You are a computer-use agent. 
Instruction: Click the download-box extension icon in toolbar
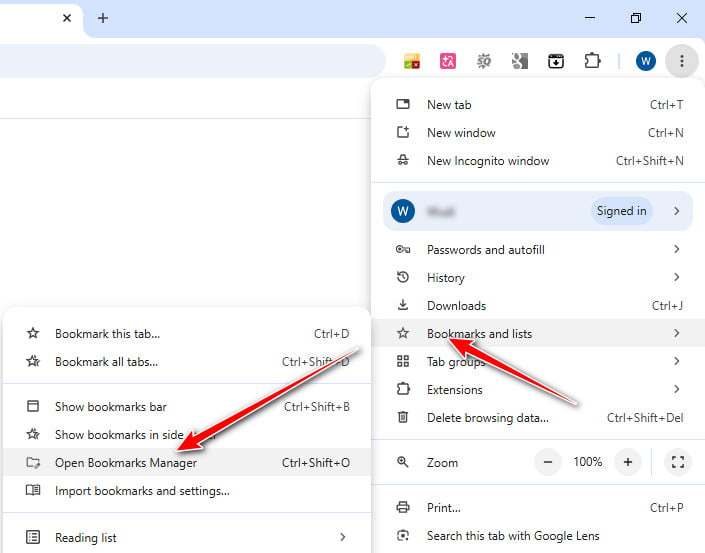[x=556, y=61]
